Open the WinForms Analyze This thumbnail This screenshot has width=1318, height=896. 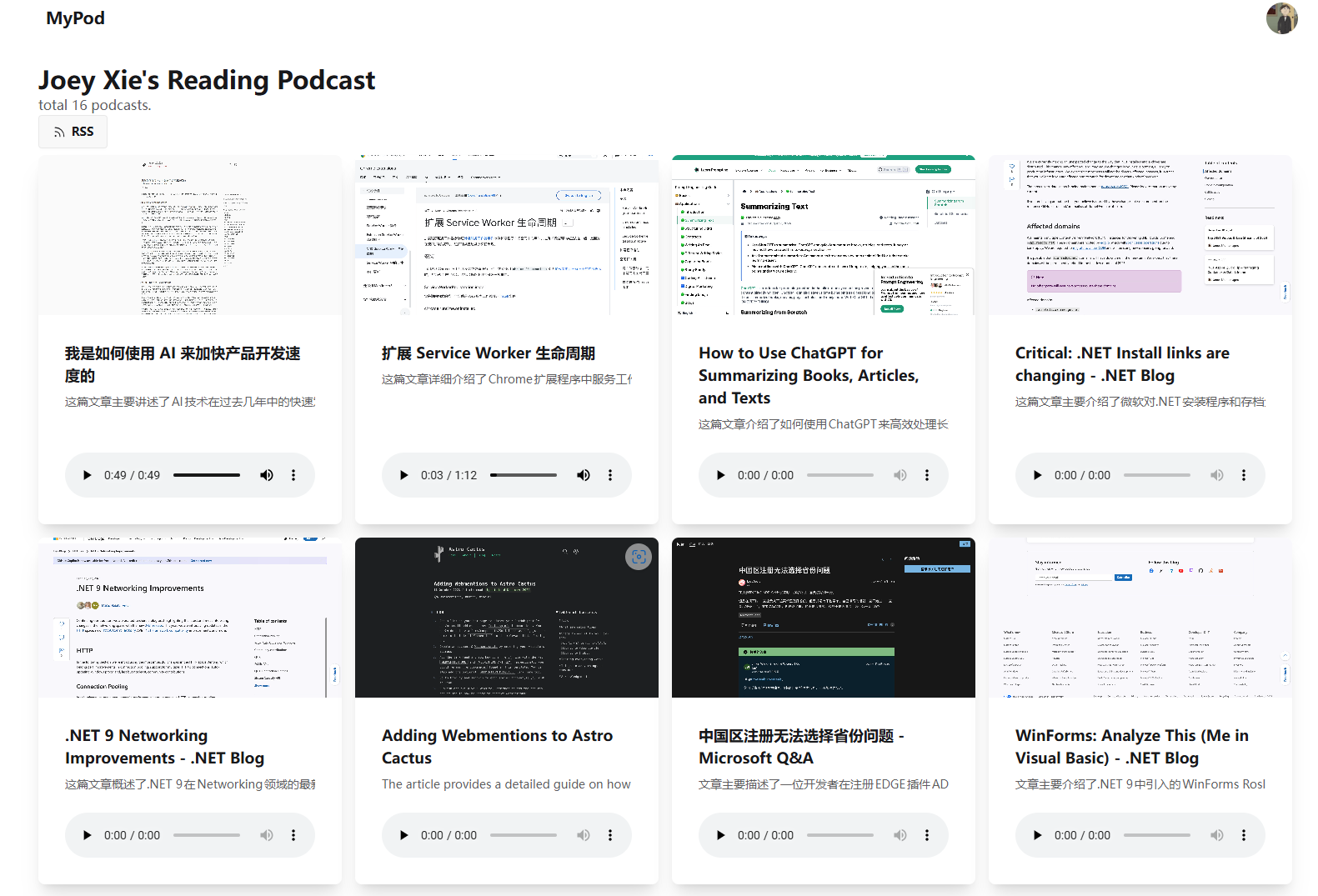pyautogui.click(x=1140, y=618)
